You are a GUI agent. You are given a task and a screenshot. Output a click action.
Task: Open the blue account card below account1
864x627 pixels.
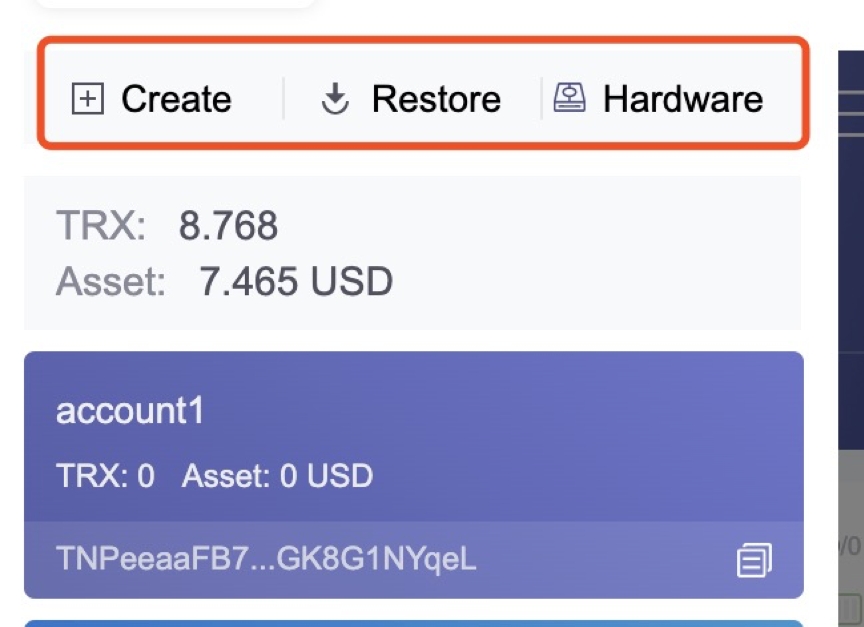[413, 623]
